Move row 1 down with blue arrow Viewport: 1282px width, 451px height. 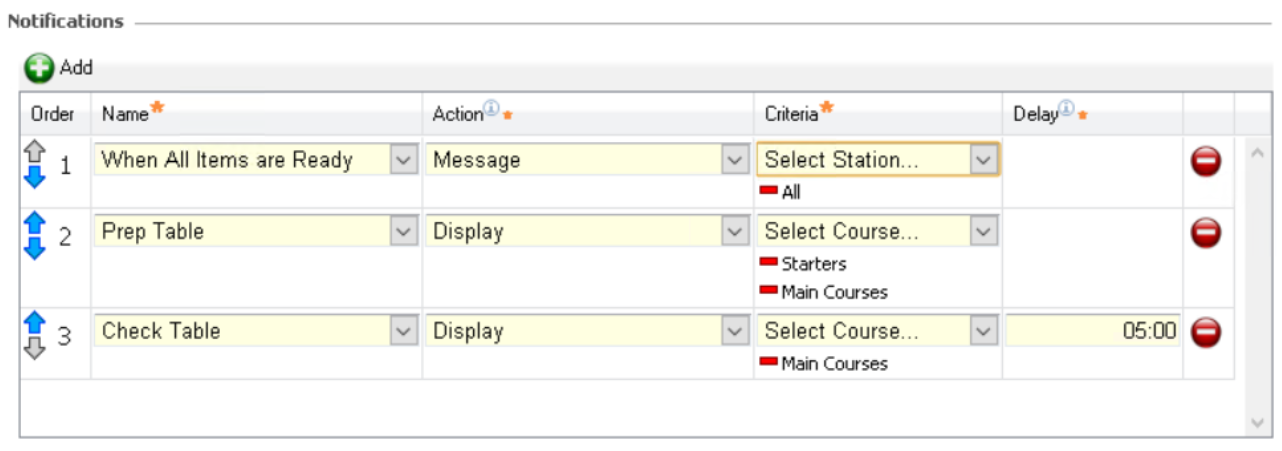pyautogui.click(x=35, y=177)
